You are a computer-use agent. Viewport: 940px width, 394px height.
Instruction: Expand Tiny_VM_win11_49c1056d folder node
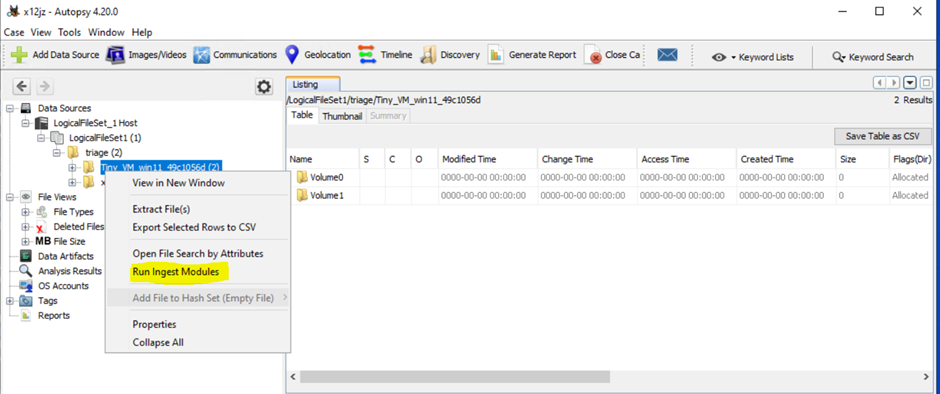(72, 167)
